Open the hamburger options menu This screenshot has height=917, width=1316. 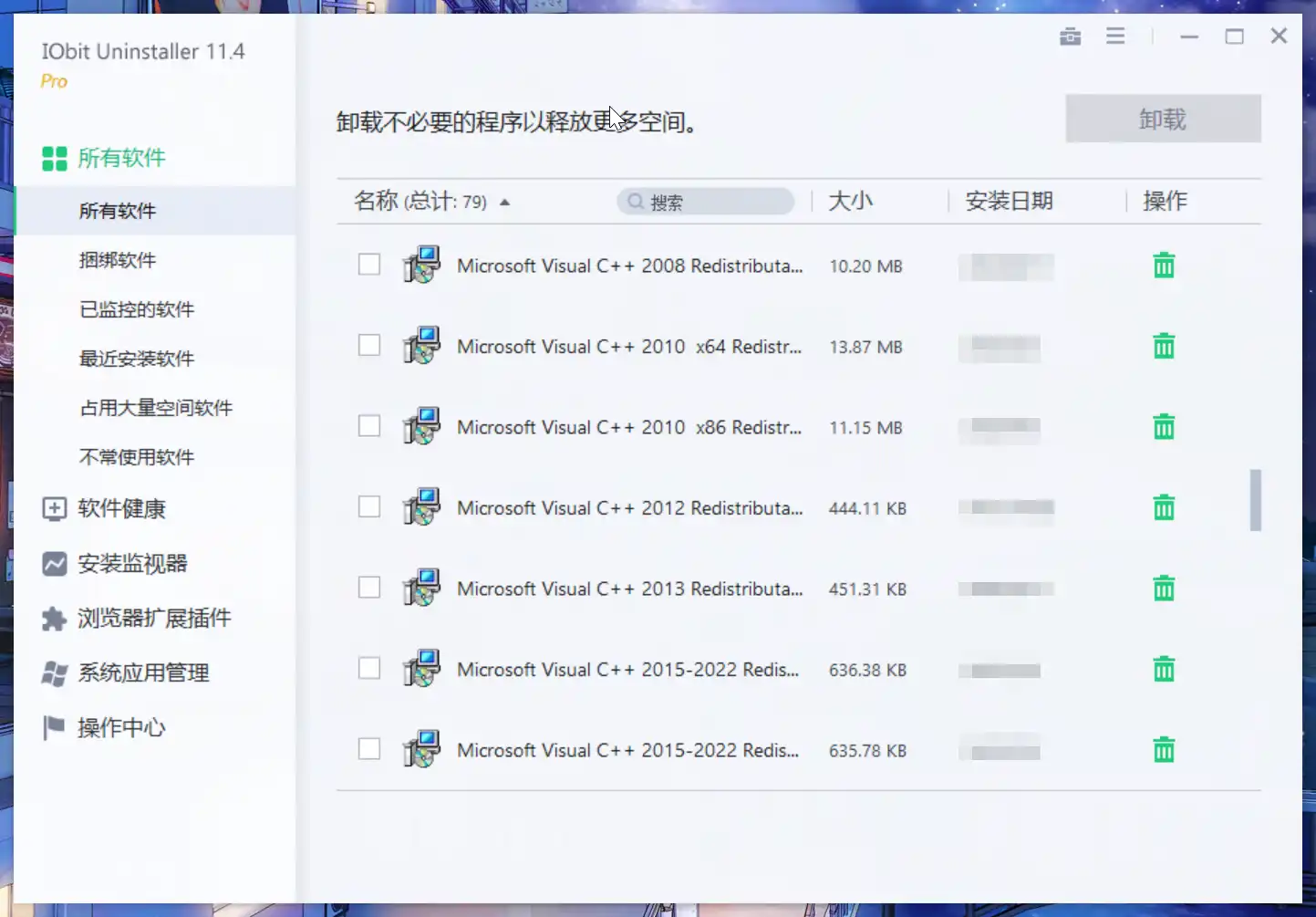pyautogui.click(x=1115, y=36)
